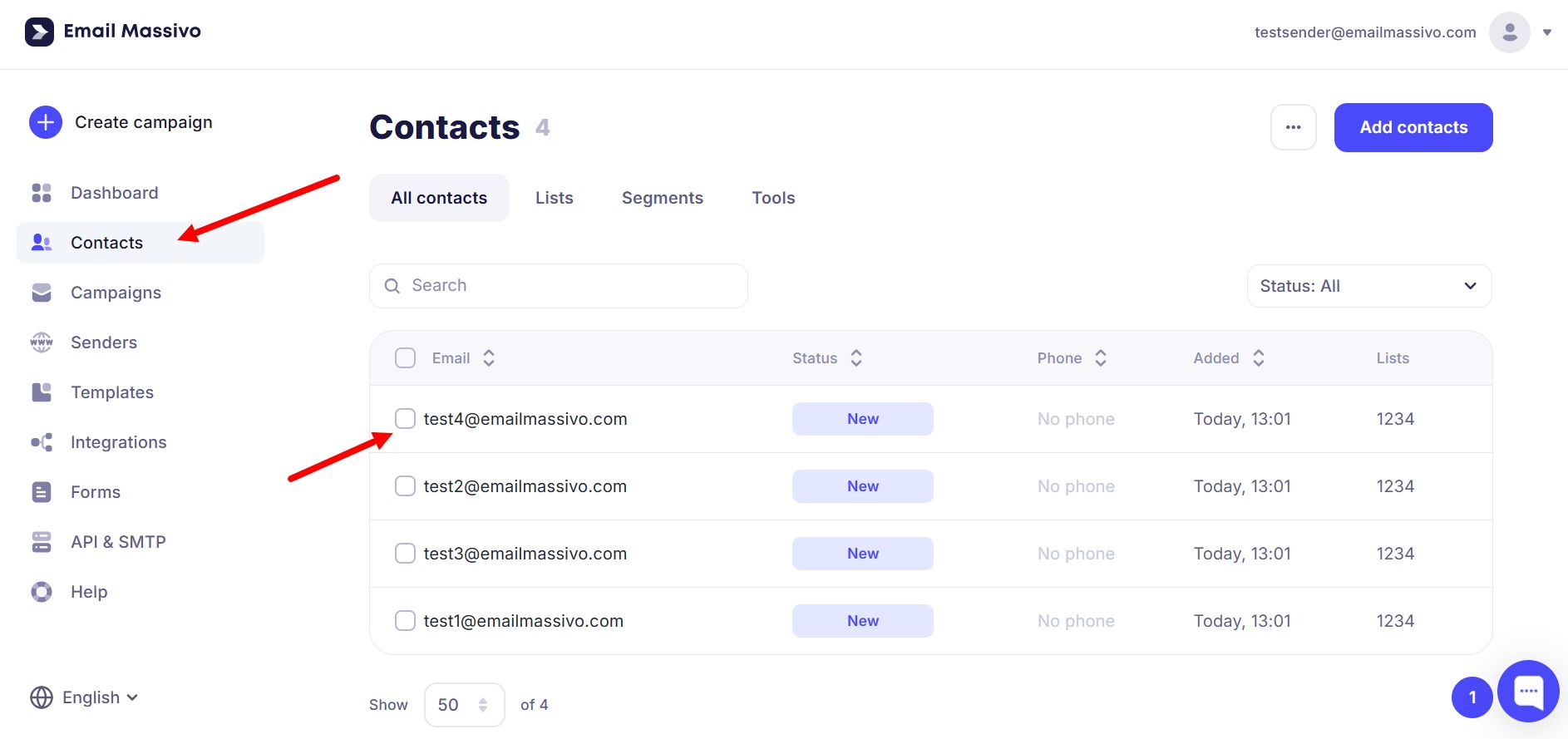Open Dashboard via its grid icon

pos(42,193)
